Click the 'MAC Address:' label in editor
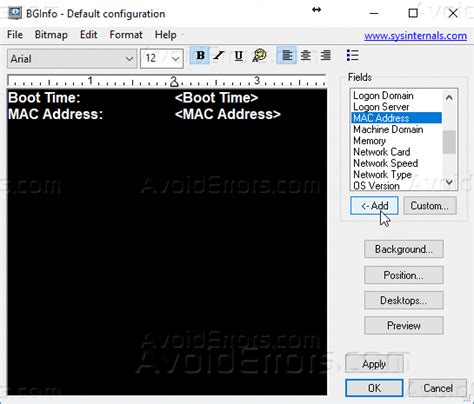The width and height of the screenshot is (474, 404). click(x=55, y=114)
